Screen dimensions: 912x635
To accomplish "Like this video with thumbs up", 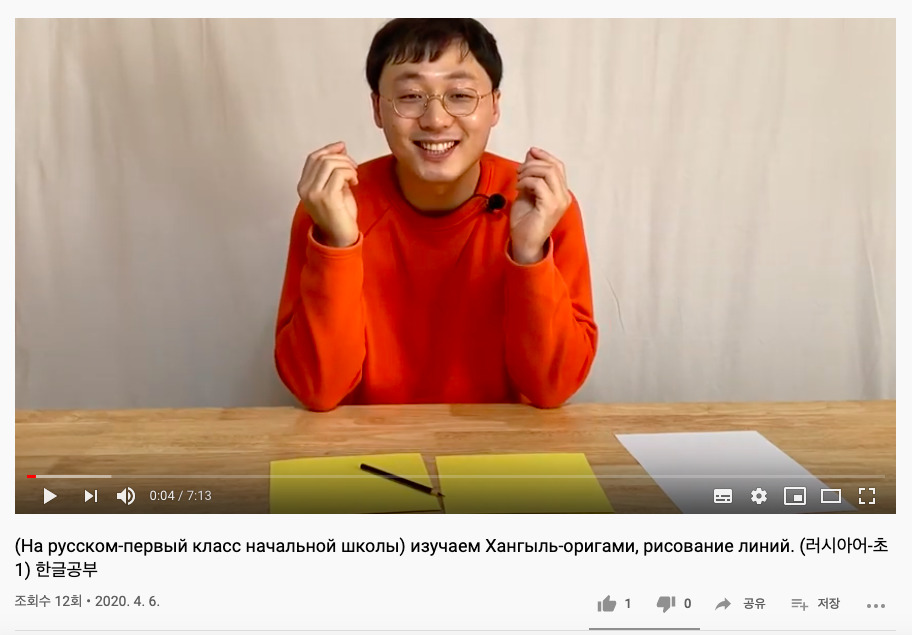I will [x=607, y=604].
